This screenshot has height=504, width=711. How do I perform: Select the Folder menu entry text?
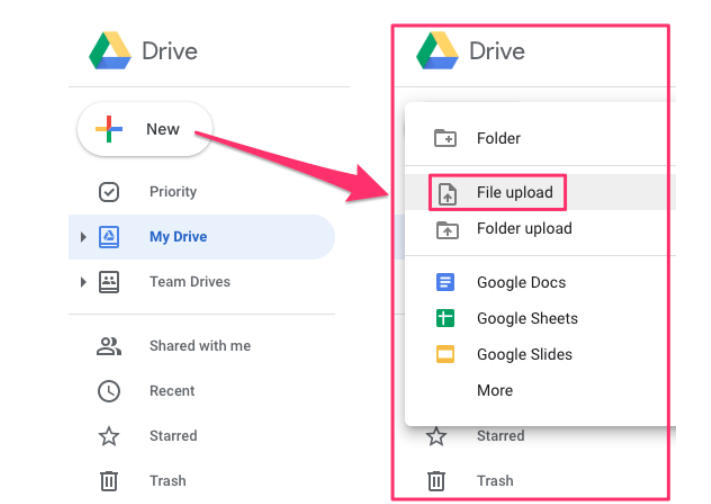[499, 138]
